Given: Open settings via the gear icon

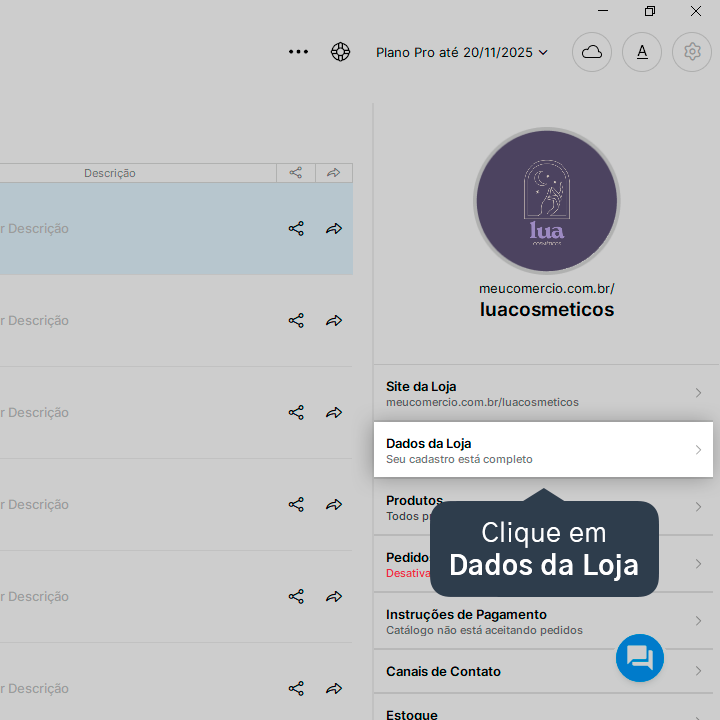Looking at the screenshot, I should point(692,52).
